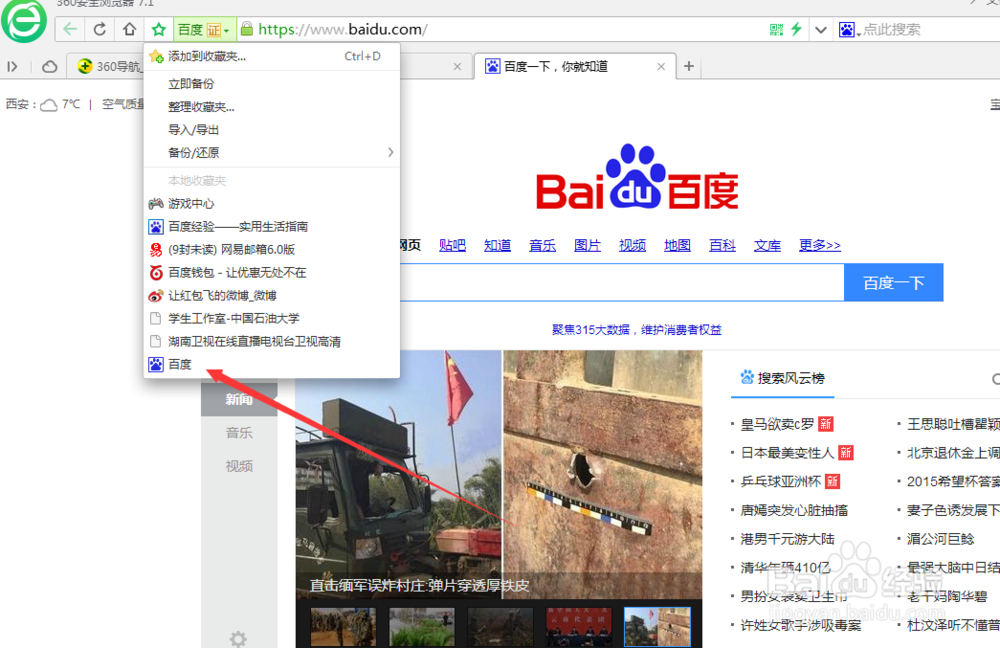Open 湖南卫视在线直播 bookmark
Screen dimensions: 1000x648
(x=272, y=341)
